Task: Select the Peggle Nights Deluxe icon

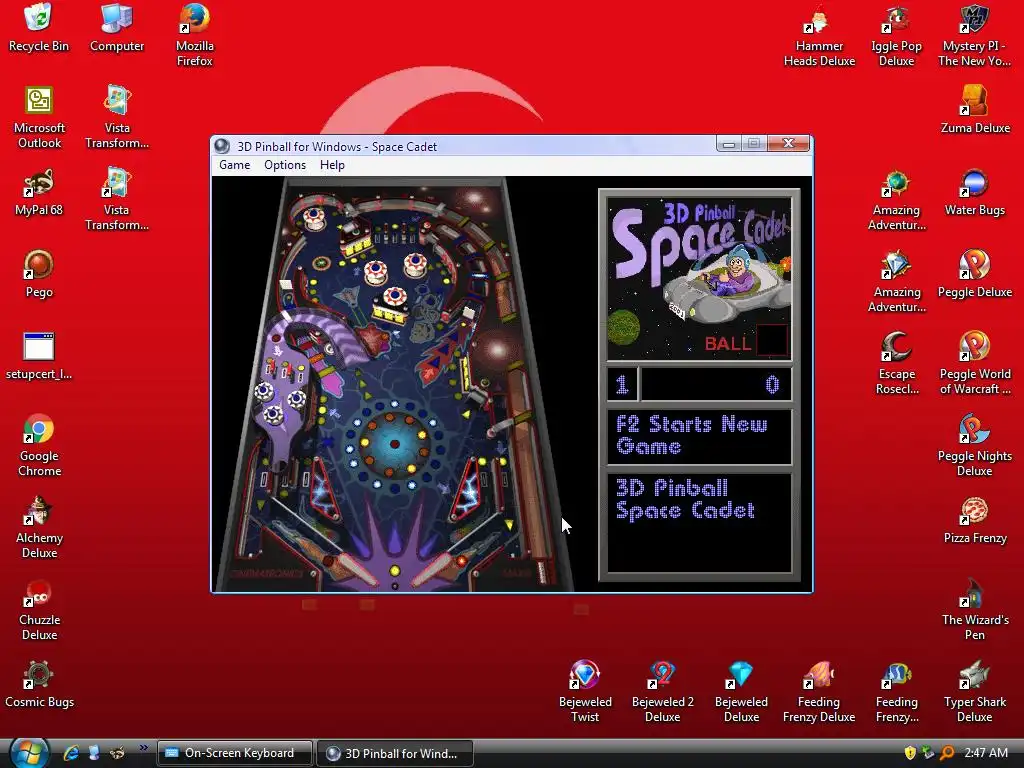Action: pyautogui.click(x=974, y=445)
